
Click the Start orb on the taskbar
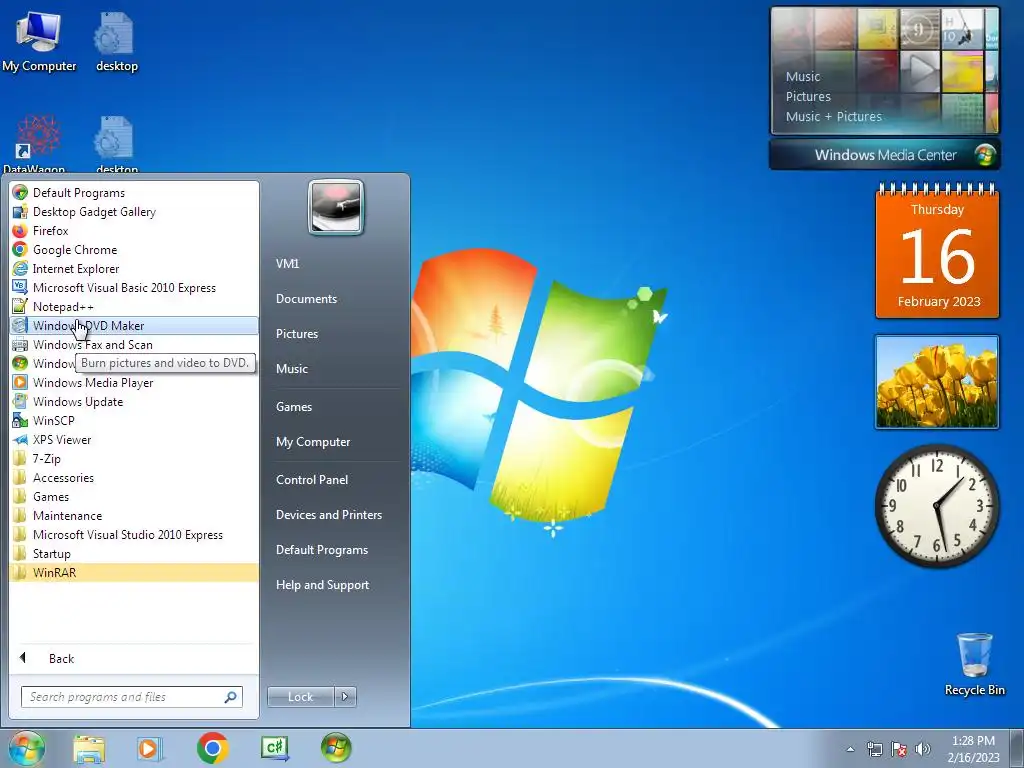(27, 748)
